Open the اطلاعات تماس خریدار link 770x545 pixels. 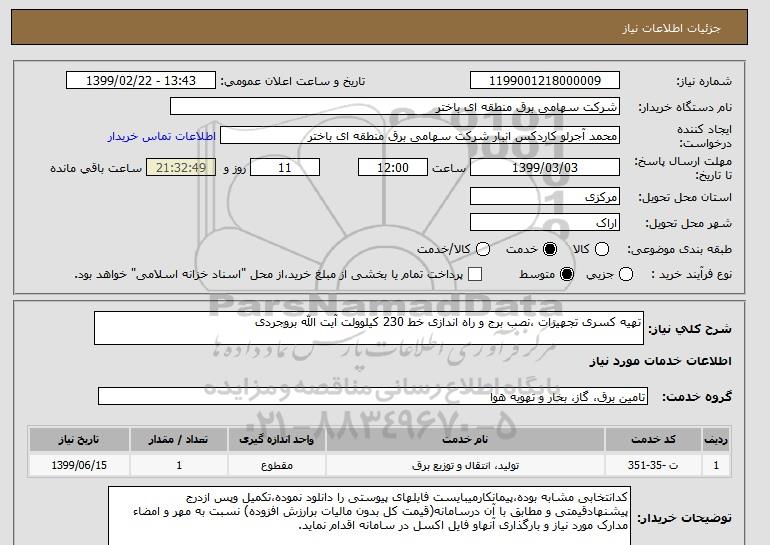[162, 136]
